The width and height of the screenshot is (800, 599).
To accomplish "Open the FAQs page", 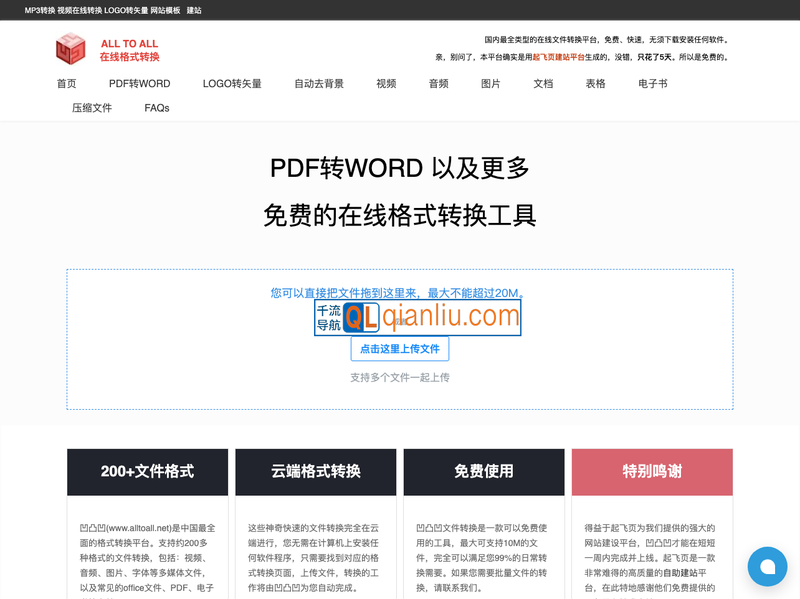I will [157, 108].
